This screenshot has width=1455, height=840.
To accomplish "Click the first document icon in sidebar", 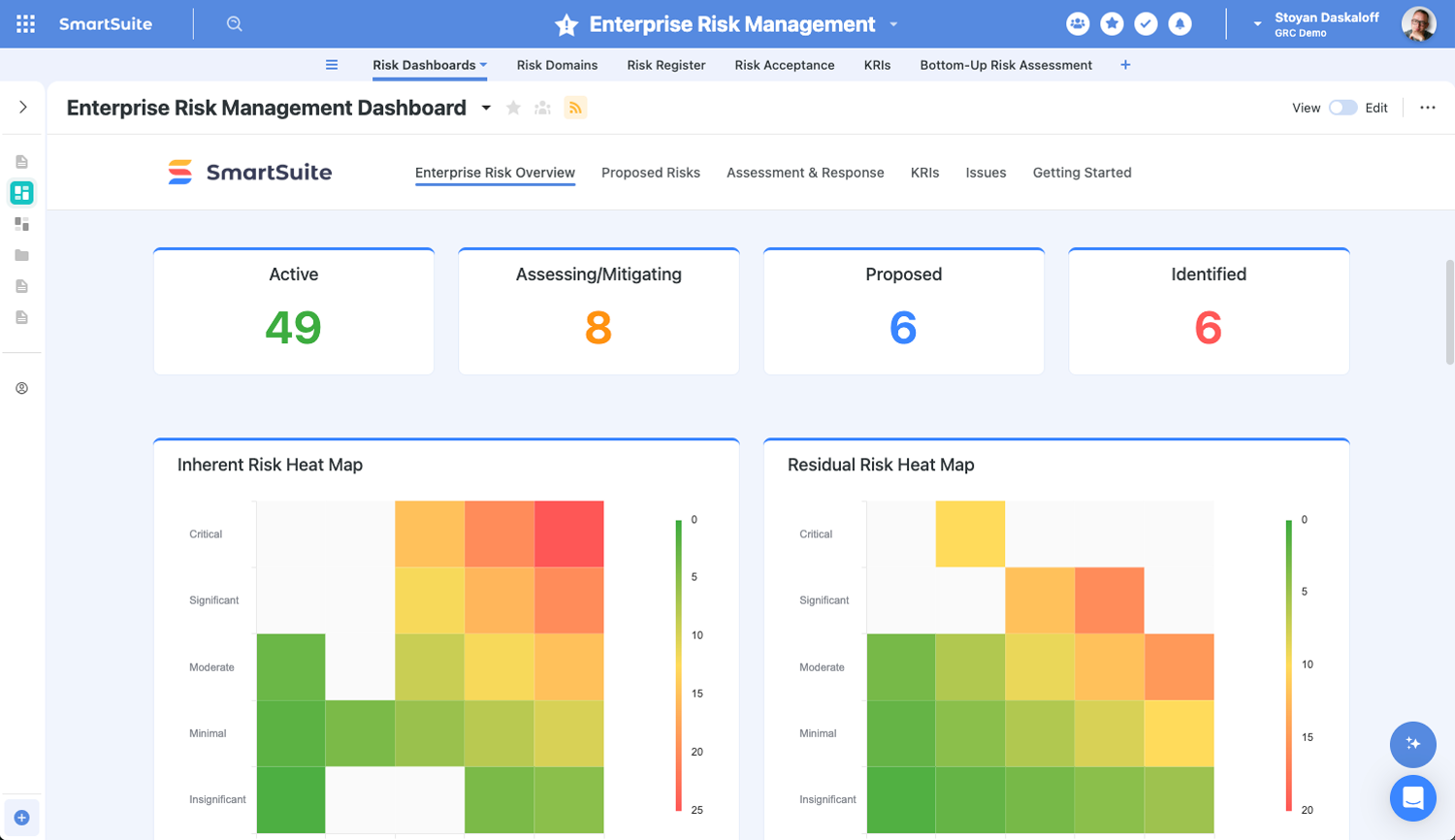I will tap(21, 162).
